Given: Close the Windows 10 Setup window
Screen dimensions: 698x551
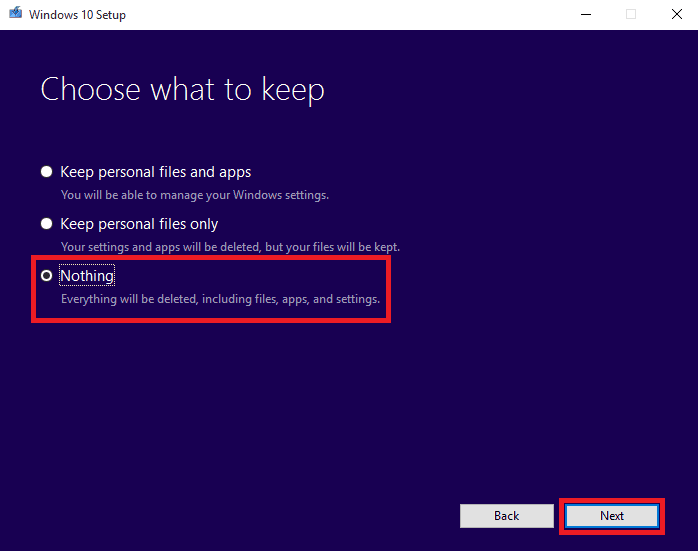Looking at the screenshot, I should [x=677, y=15].
